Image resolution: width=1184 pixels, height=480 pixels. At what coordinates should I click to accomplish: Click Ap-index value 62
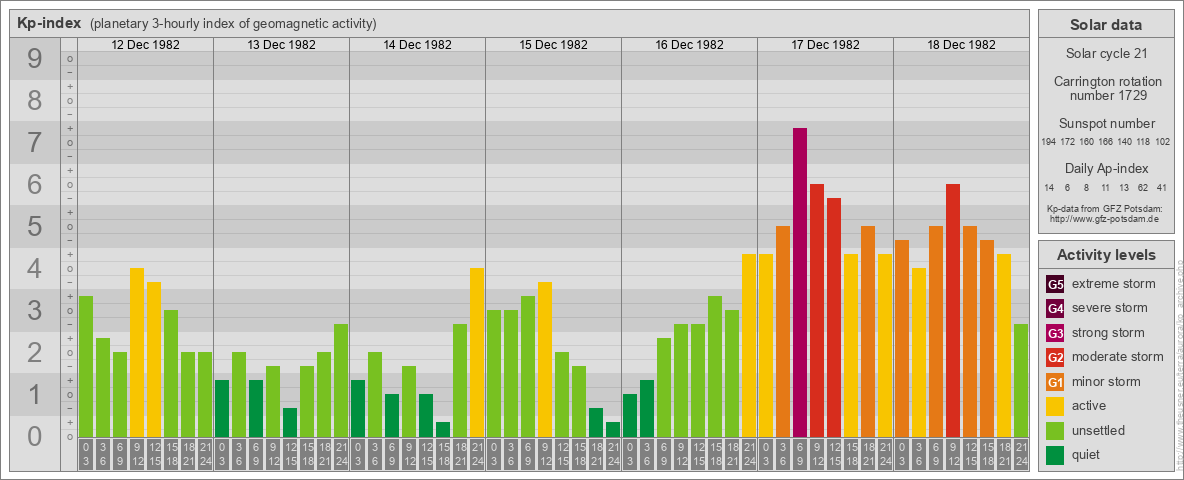coord(1143,187)
